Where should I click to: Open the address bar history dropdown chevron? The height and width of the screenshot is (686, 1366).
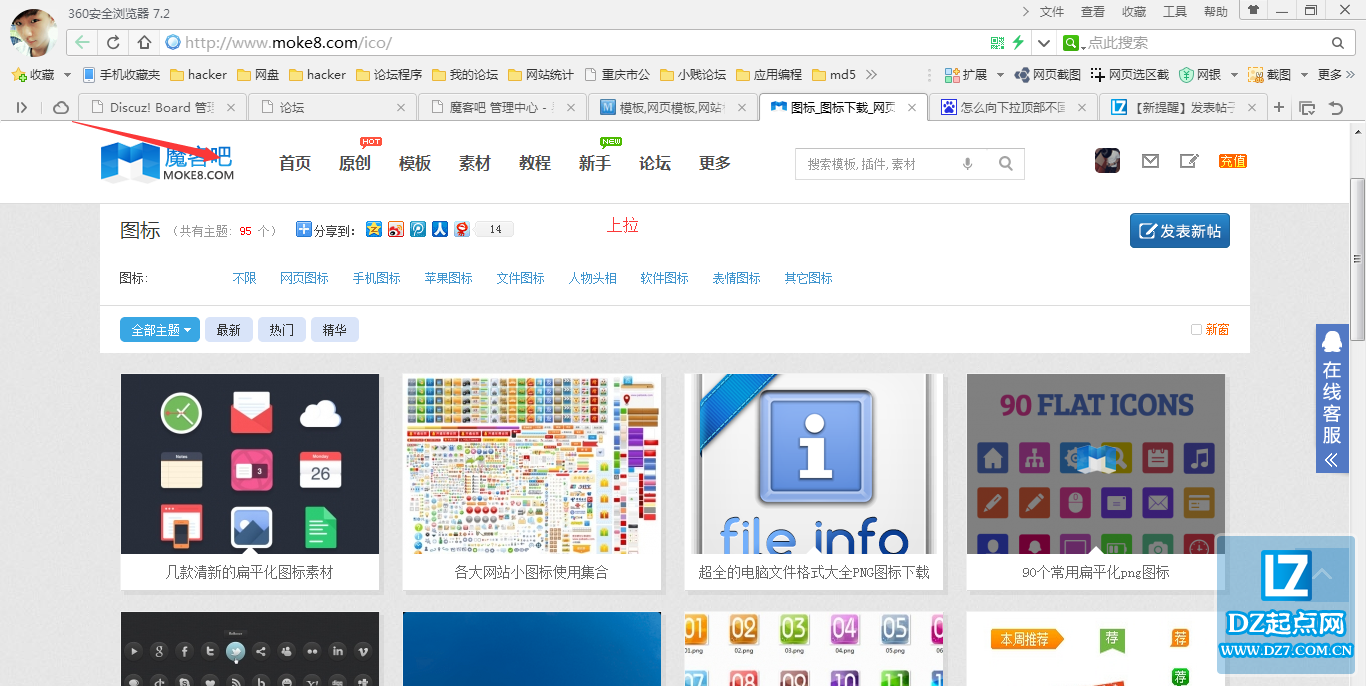(1044, 43)
